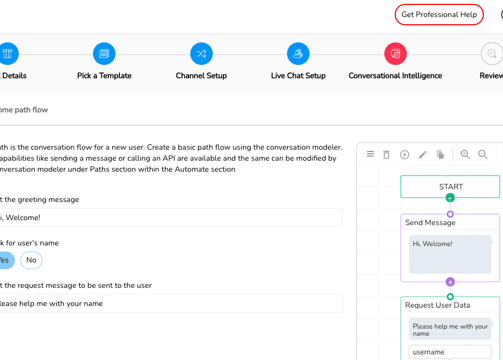Edit the request message input field
Image resolution: width=503 pixels, height=360 pixels.
pos(171,303)
